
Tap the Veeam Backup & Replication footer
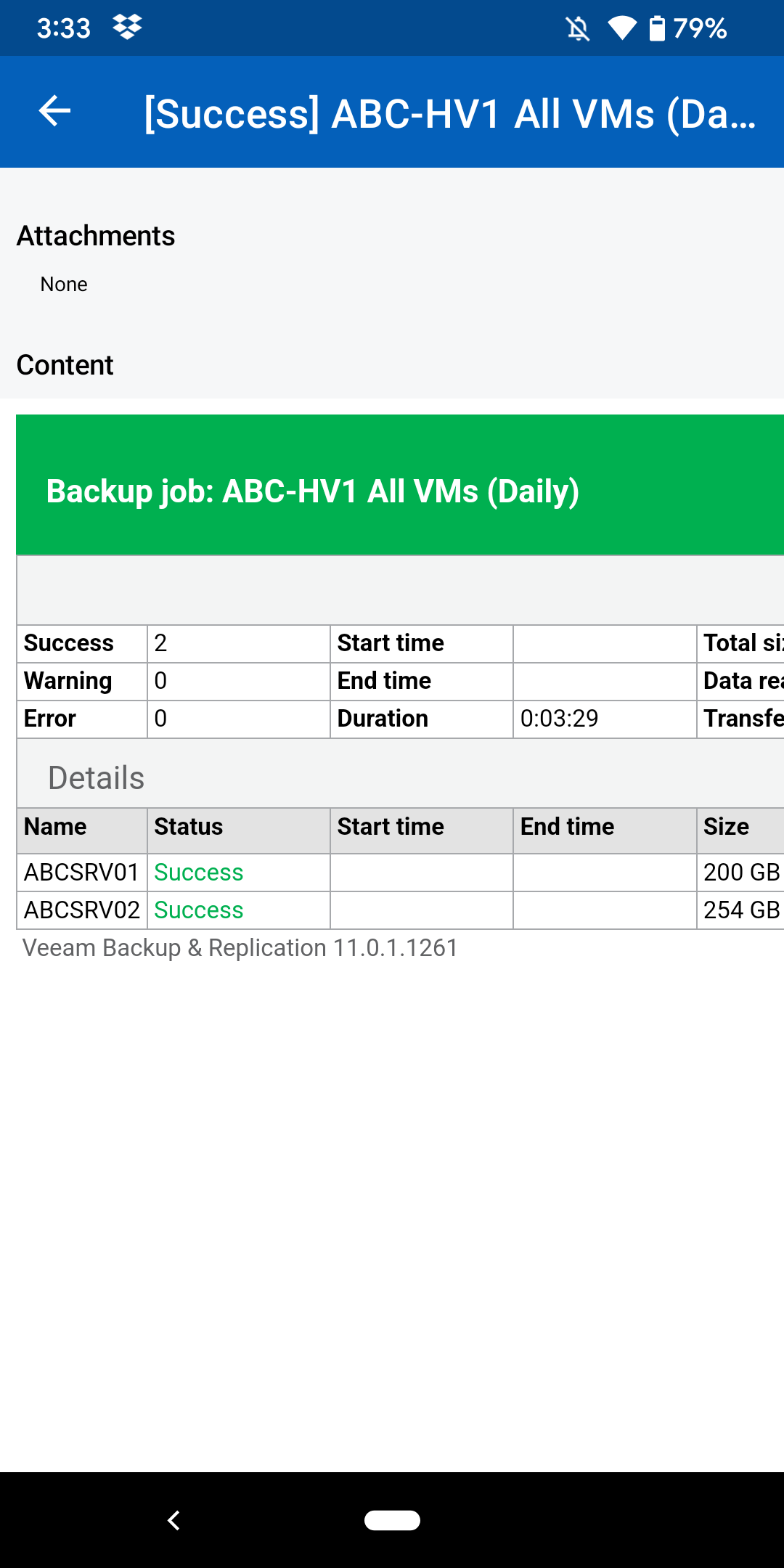tap(240, 948)
